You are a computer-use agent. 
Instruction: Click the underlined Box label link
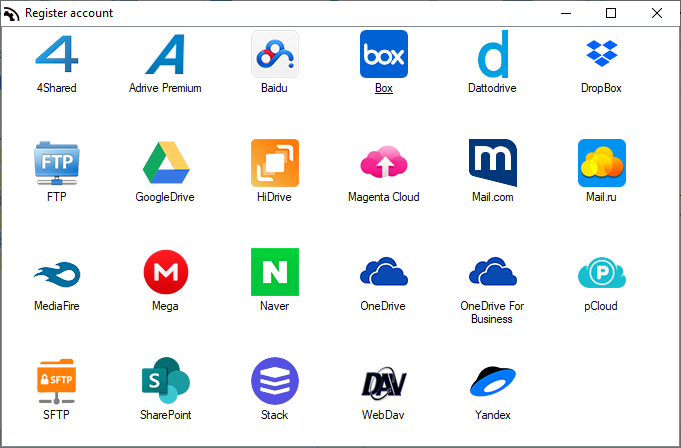[383, 88]
